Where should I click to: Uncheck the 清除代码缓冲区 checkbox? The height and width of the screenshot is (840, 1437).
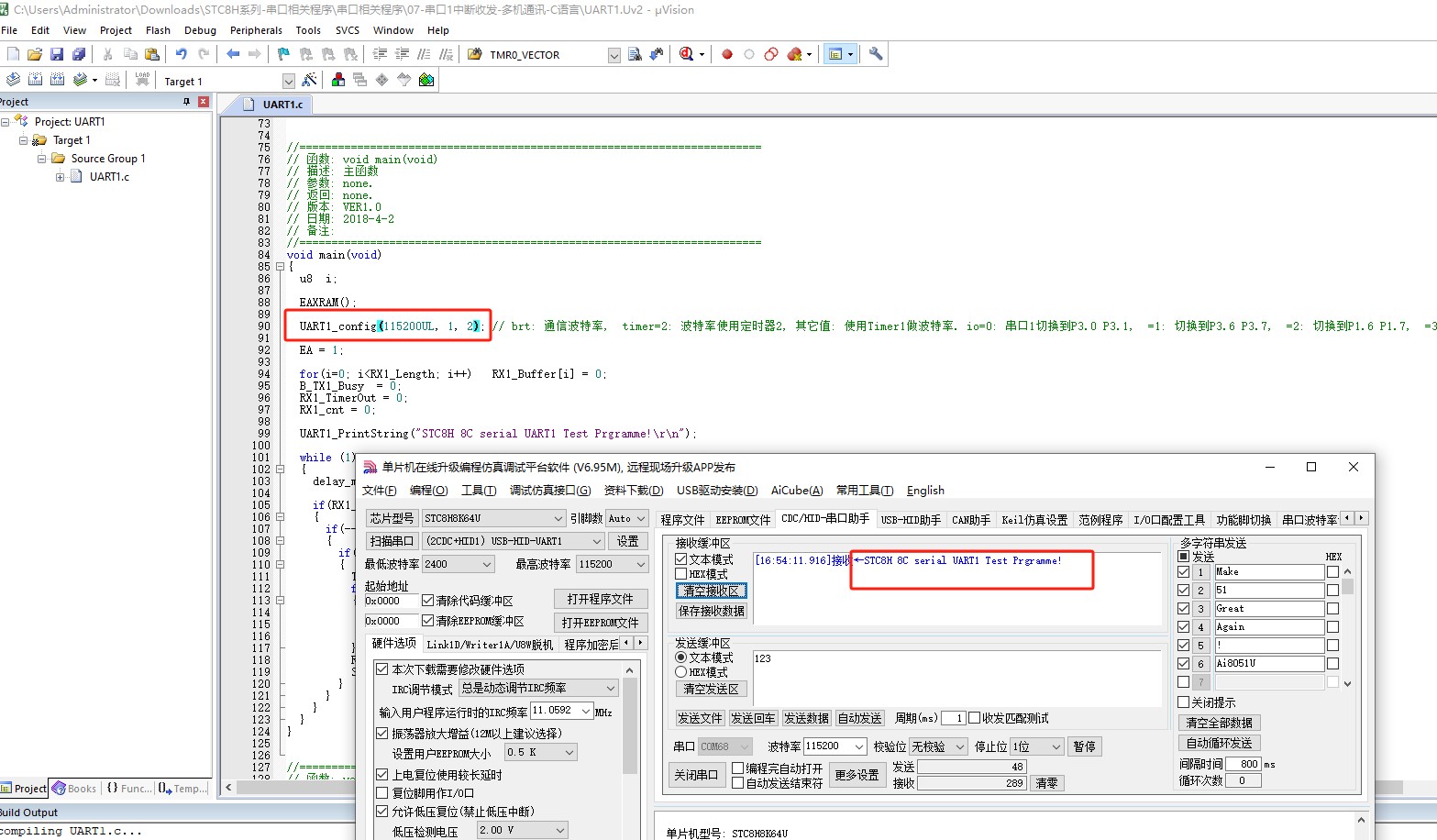[427, 601]
